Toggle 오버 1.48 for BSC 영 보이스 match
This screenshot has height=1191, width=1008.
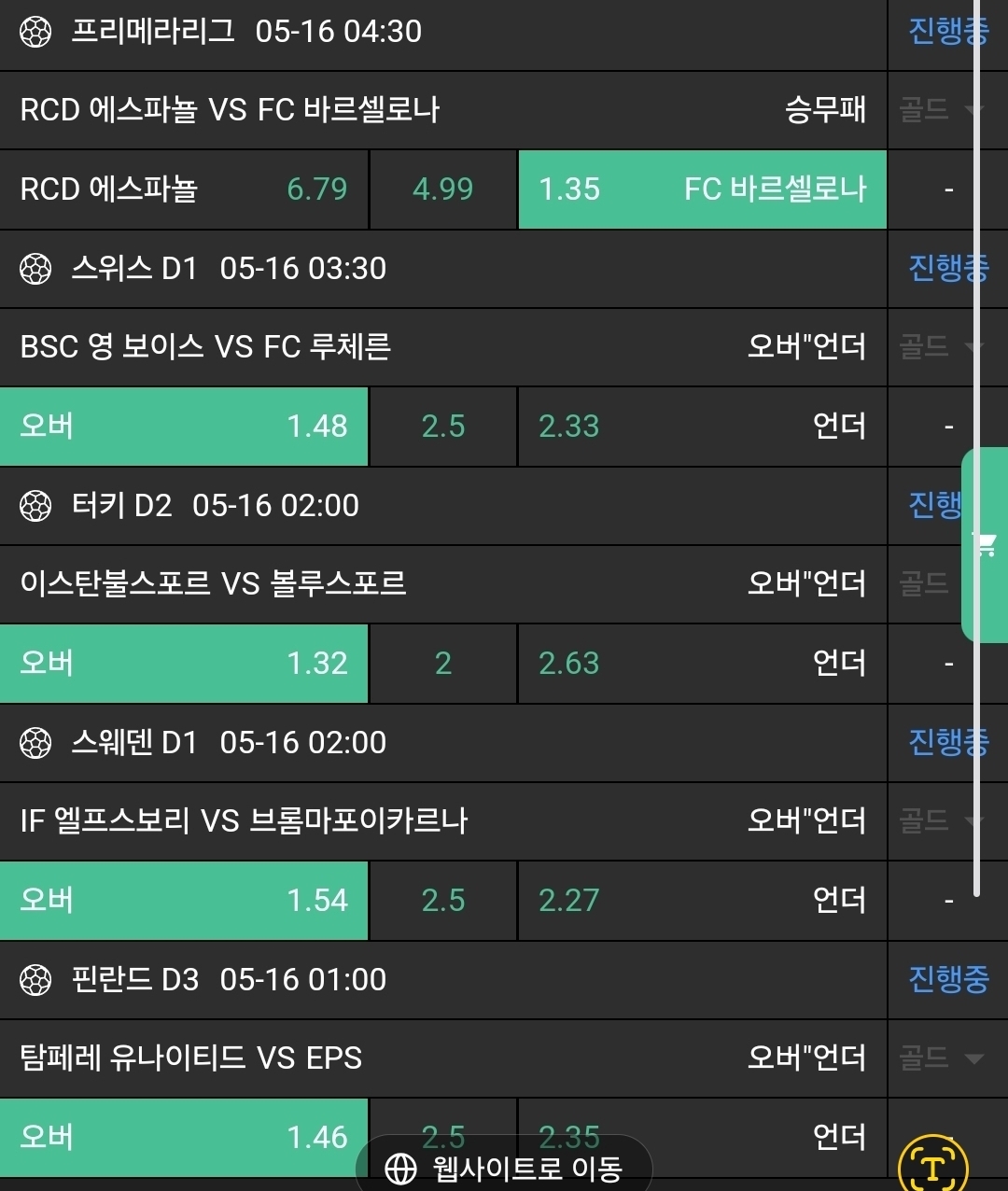pyautogui.click(x=184, y=427)
